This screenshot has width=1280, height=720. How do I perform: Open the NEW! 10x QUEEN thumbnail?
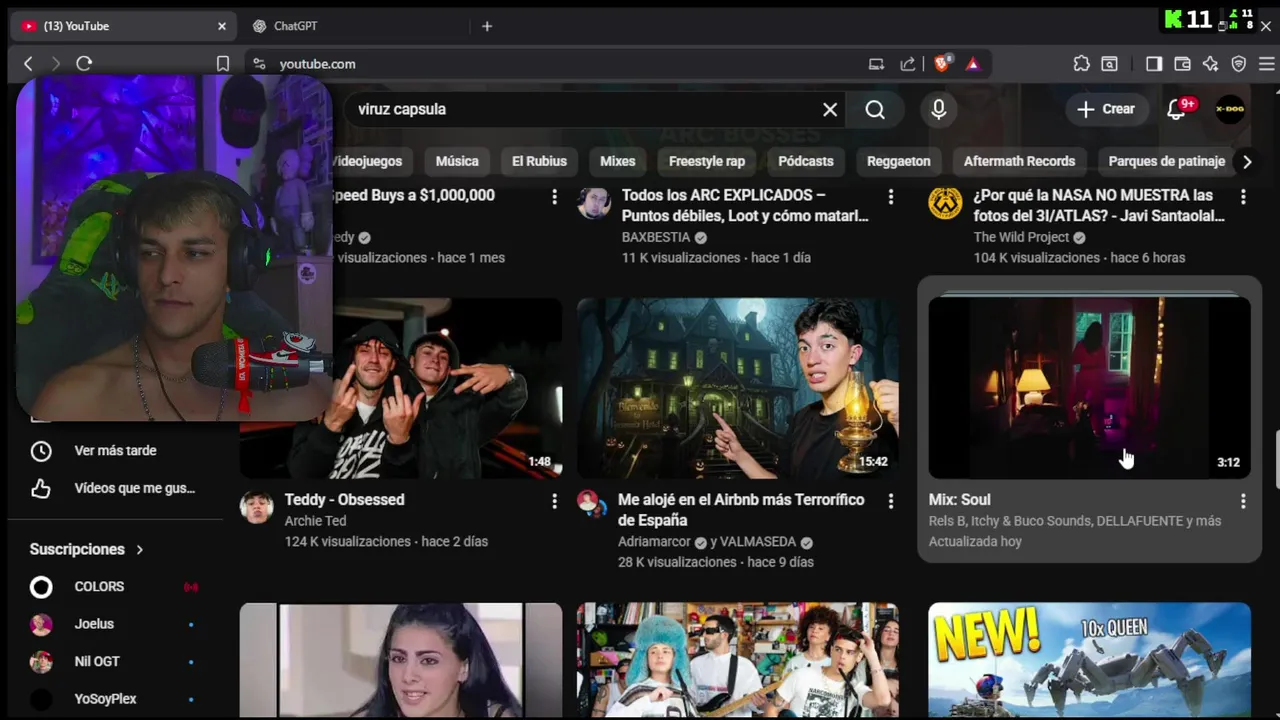tap(1090, 660)
